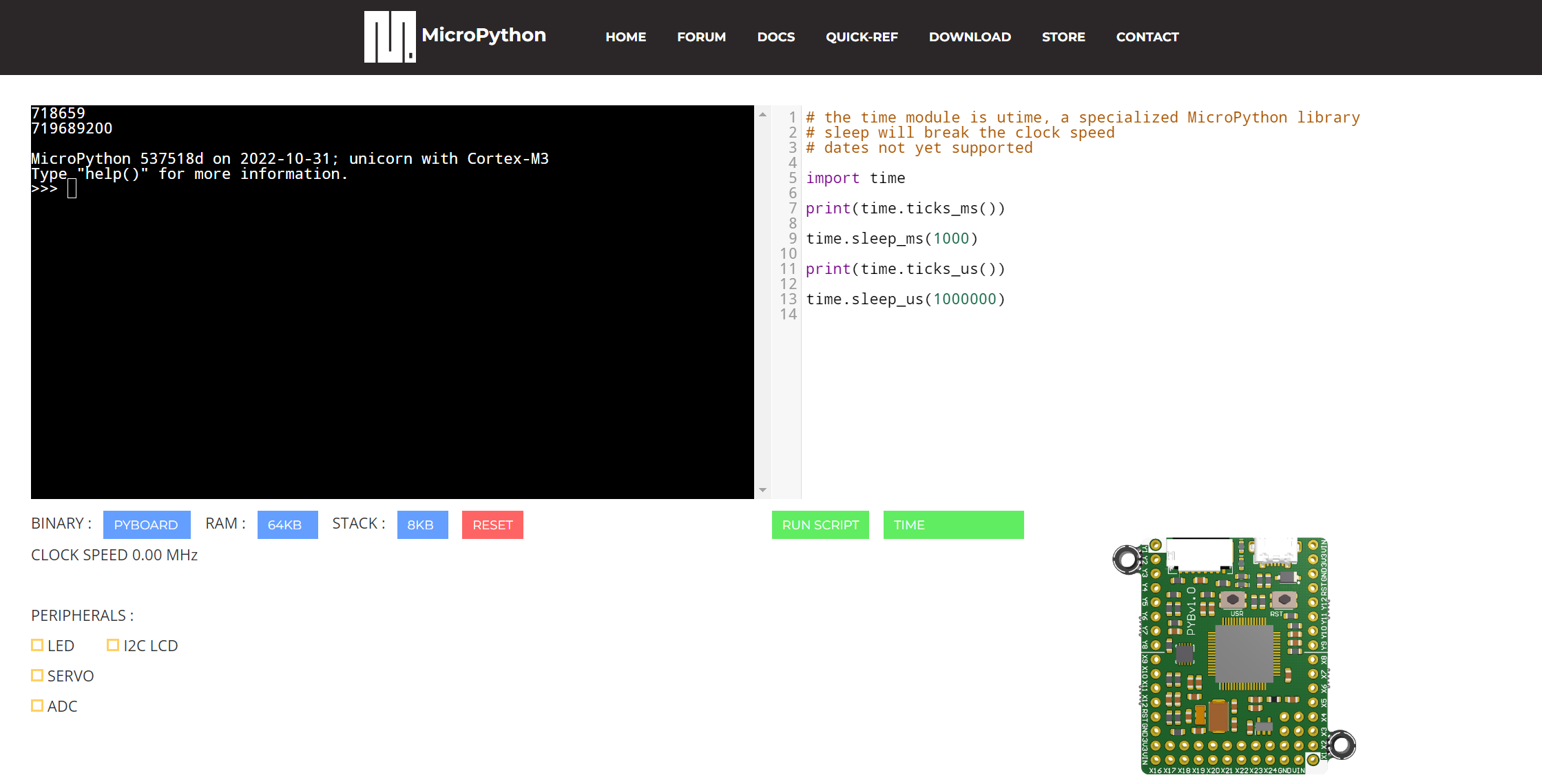This screenshot has height=784, width=1542.
Task: Click the RUN SCRIPT button
Action: [x=820, y=525]
